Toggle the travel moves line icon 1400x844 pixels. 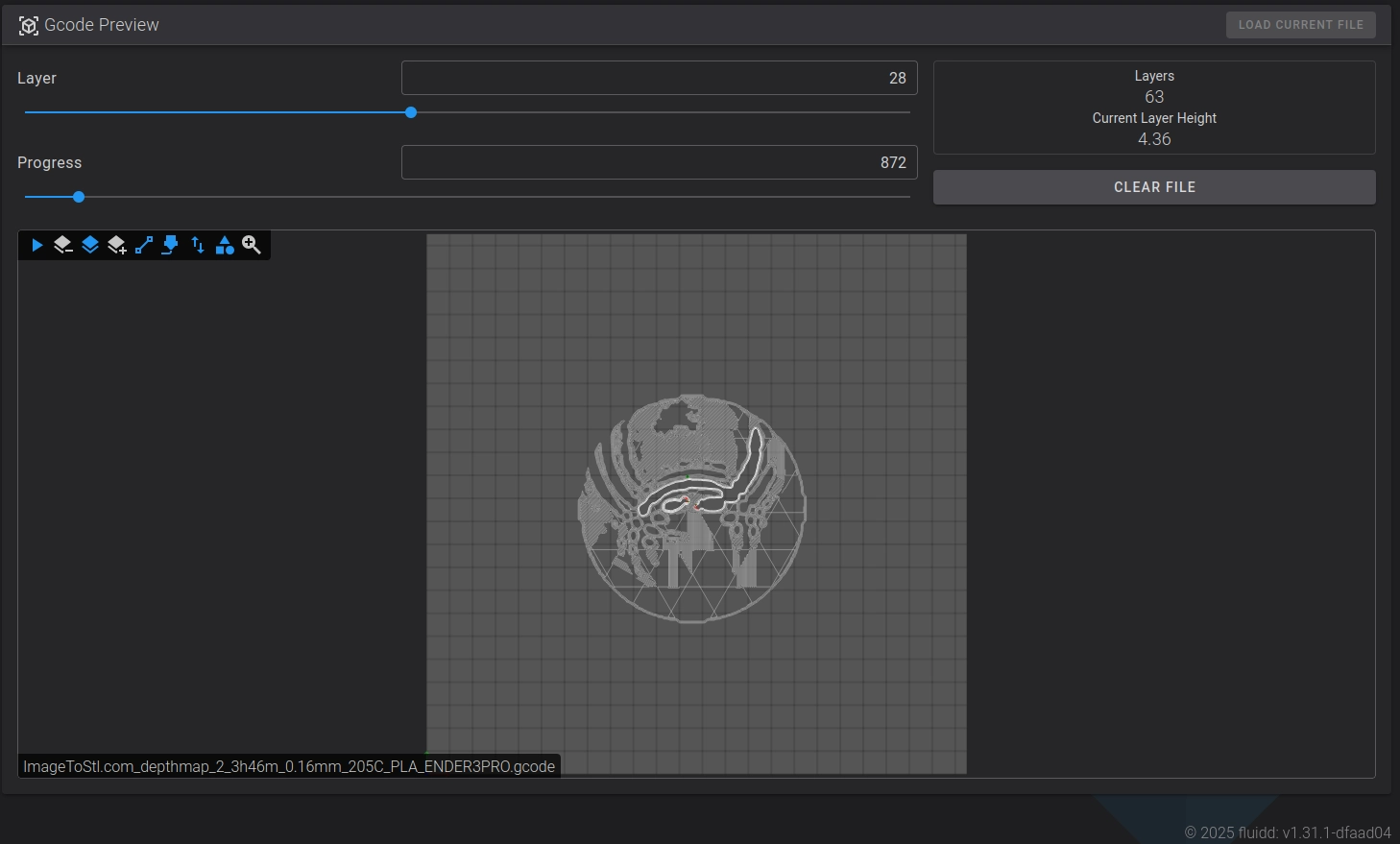[x=144, y=245]
